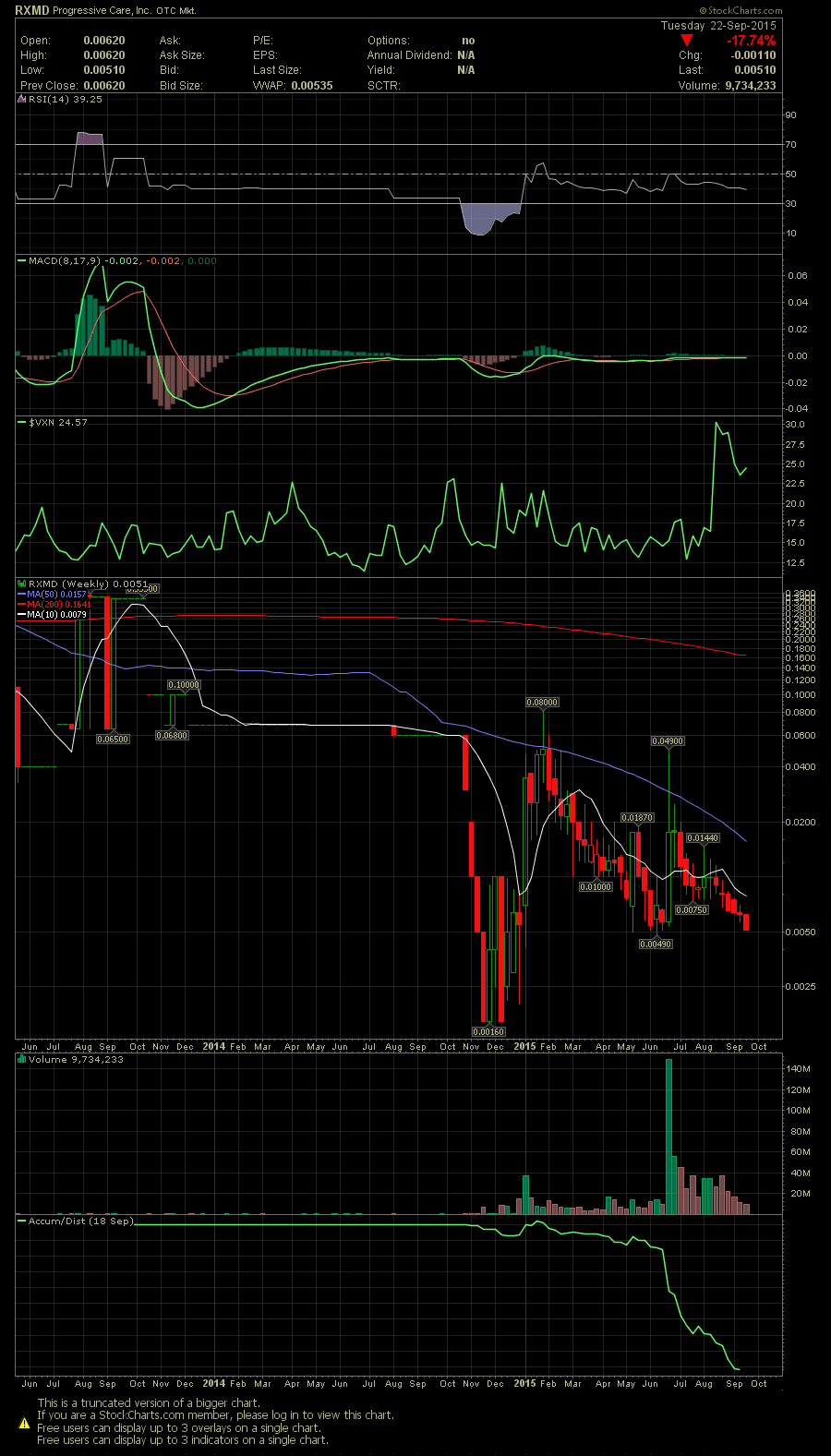Image resolution: width=831 pixels, height=1456 pixels.
Task: Click the 0.00490 price low label
Action: (x=656, y=944)
